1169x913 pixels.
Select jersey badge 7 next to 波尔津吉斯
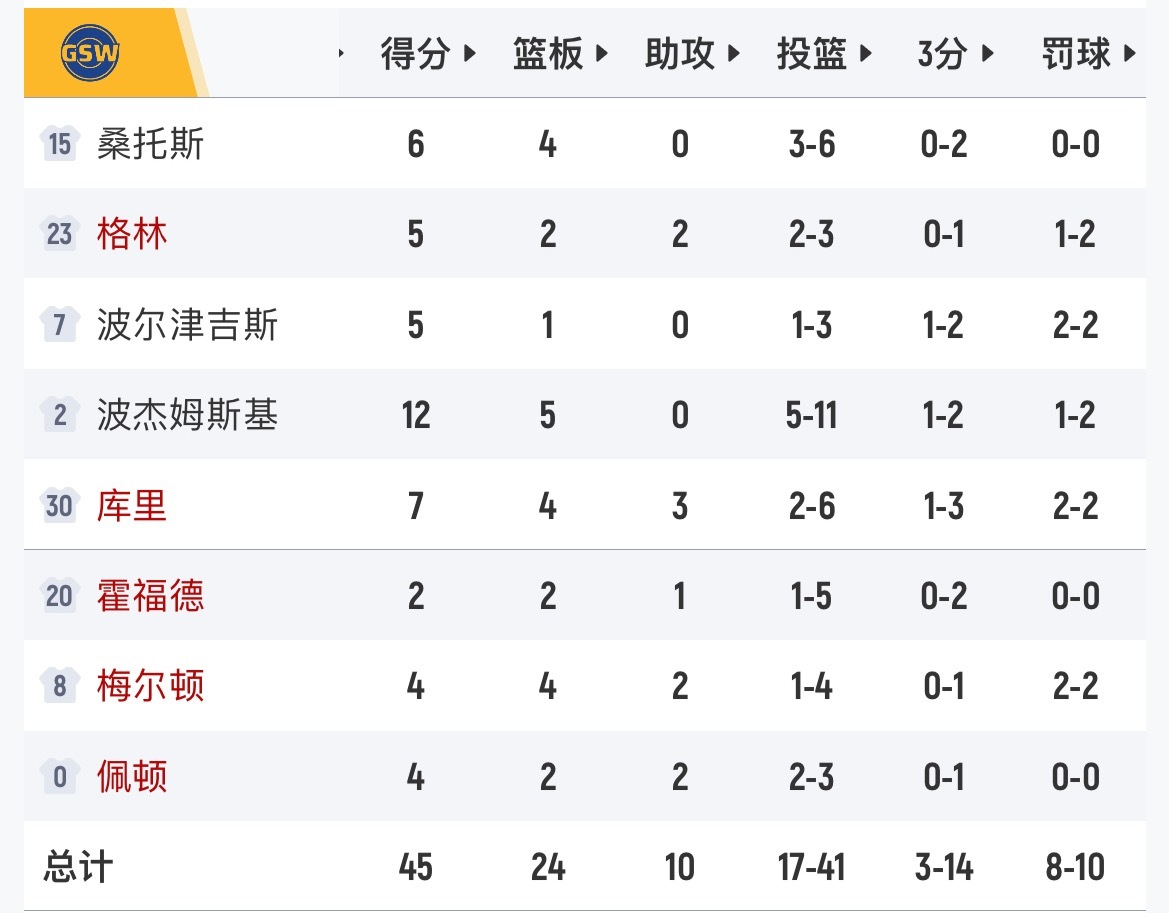click(58, 324)
